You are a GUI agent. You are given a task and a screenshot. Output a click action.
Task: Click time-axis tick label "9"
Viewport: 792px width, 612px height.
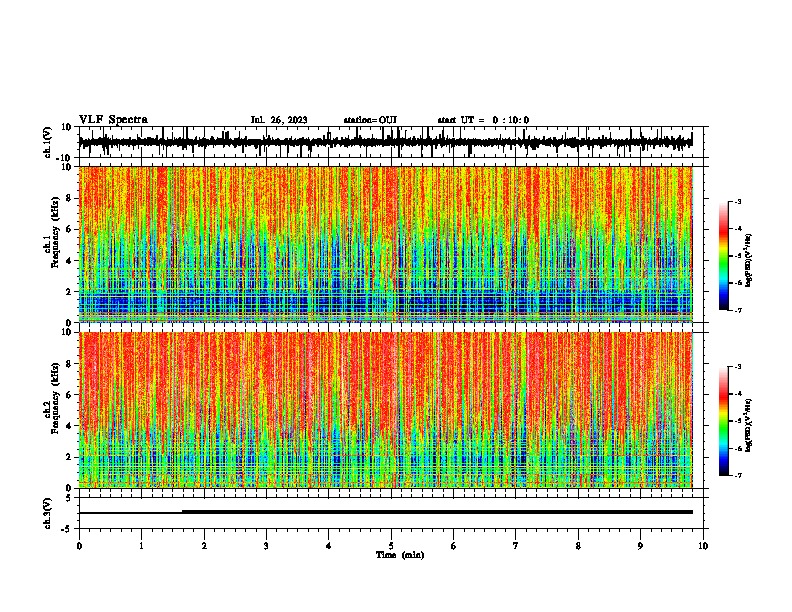[640, 546]
